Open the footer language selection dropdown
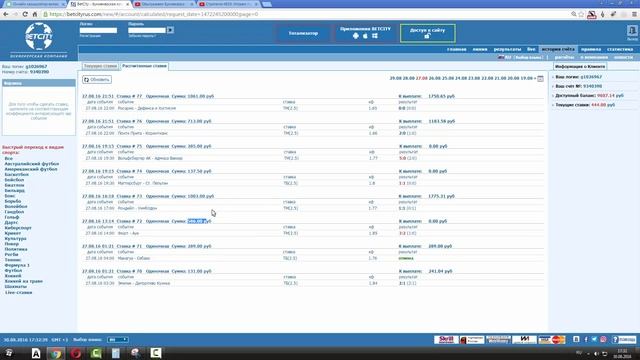This screenshot has height=360, width=640. click(x=118, y=340)
